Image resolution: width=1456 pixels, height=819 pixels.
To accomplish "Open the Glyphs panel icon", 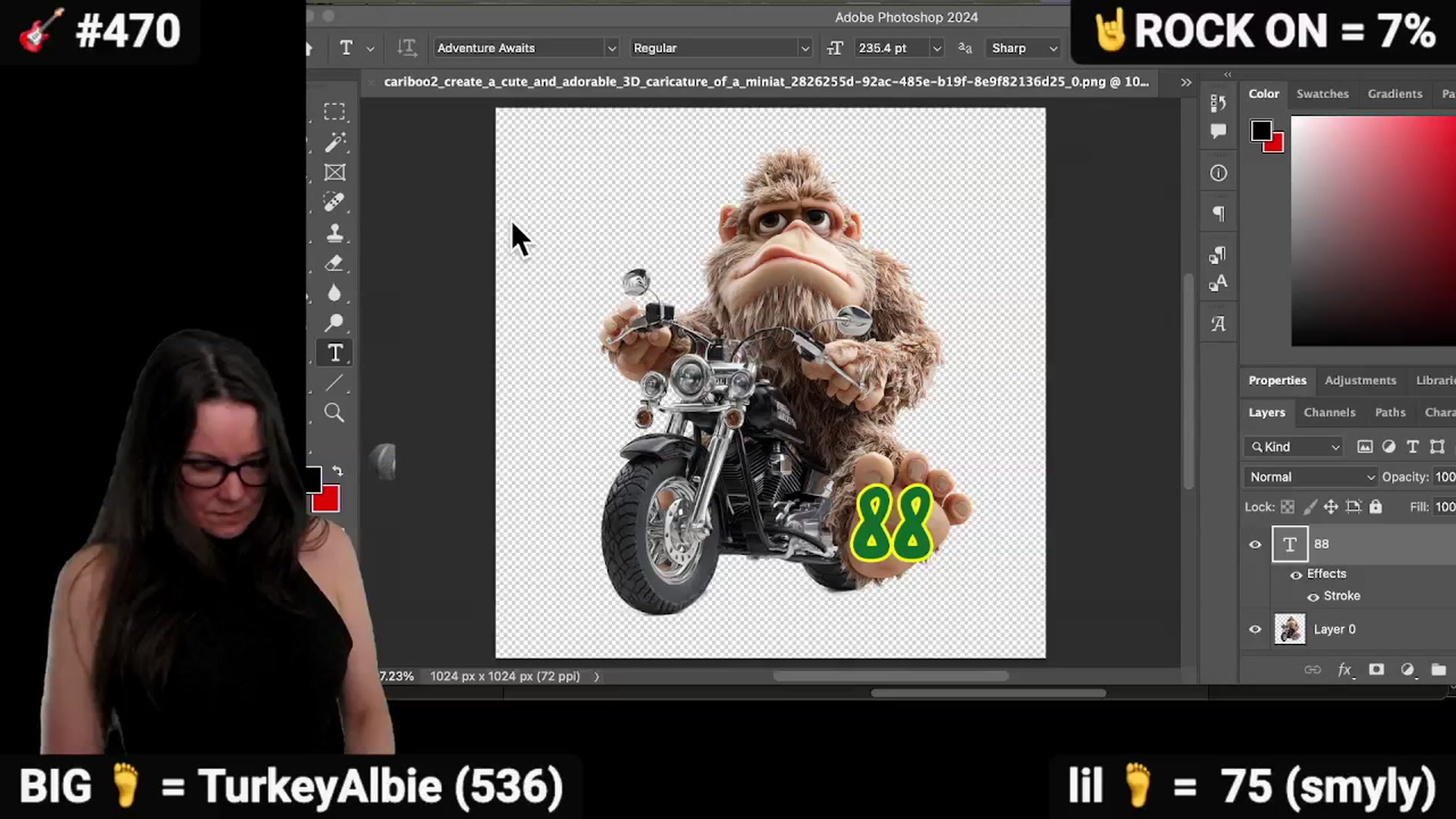I will [1219, 324].
